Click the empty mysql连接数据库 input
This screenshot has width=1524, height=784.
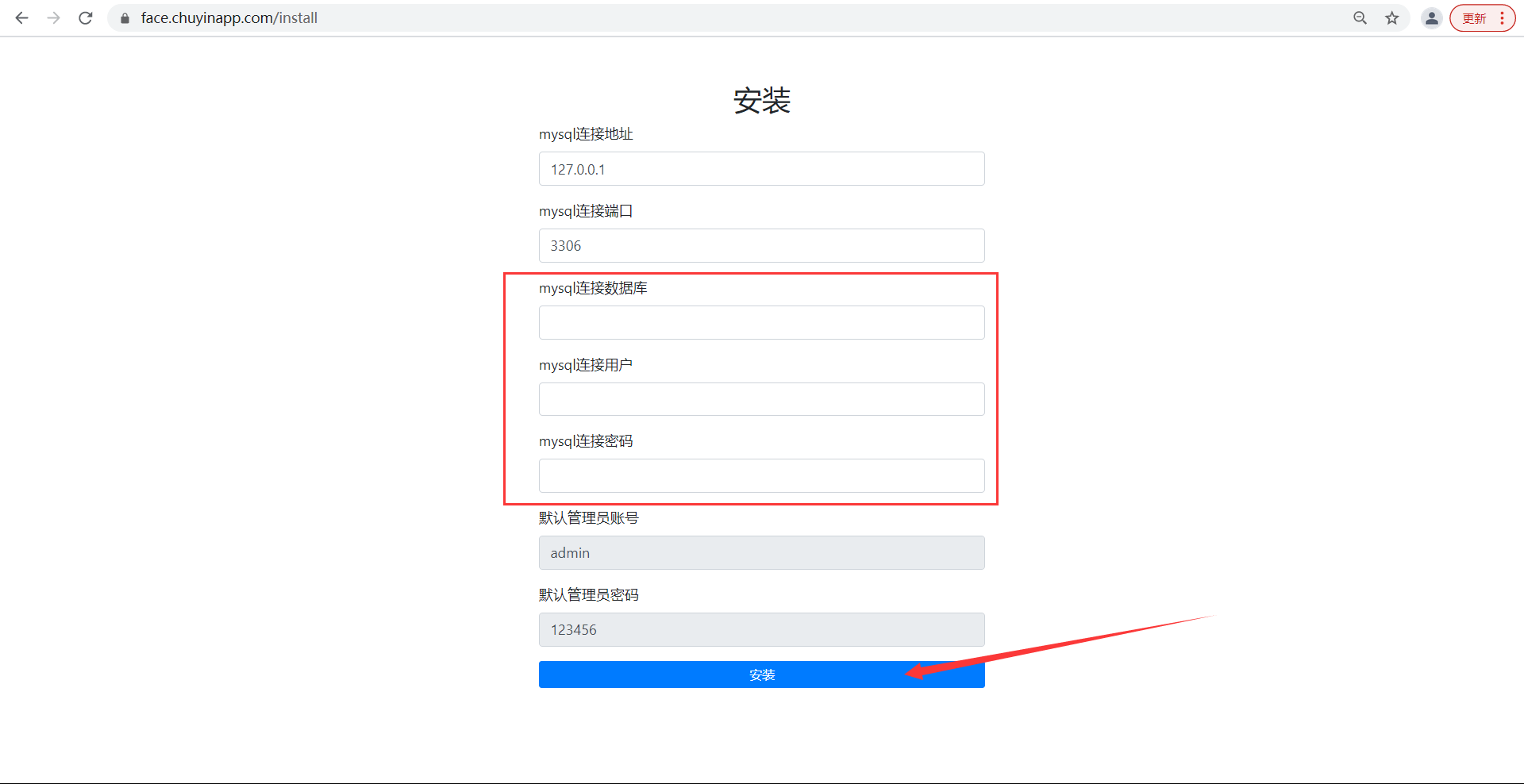pyautogui.click(x=762, y=323)
